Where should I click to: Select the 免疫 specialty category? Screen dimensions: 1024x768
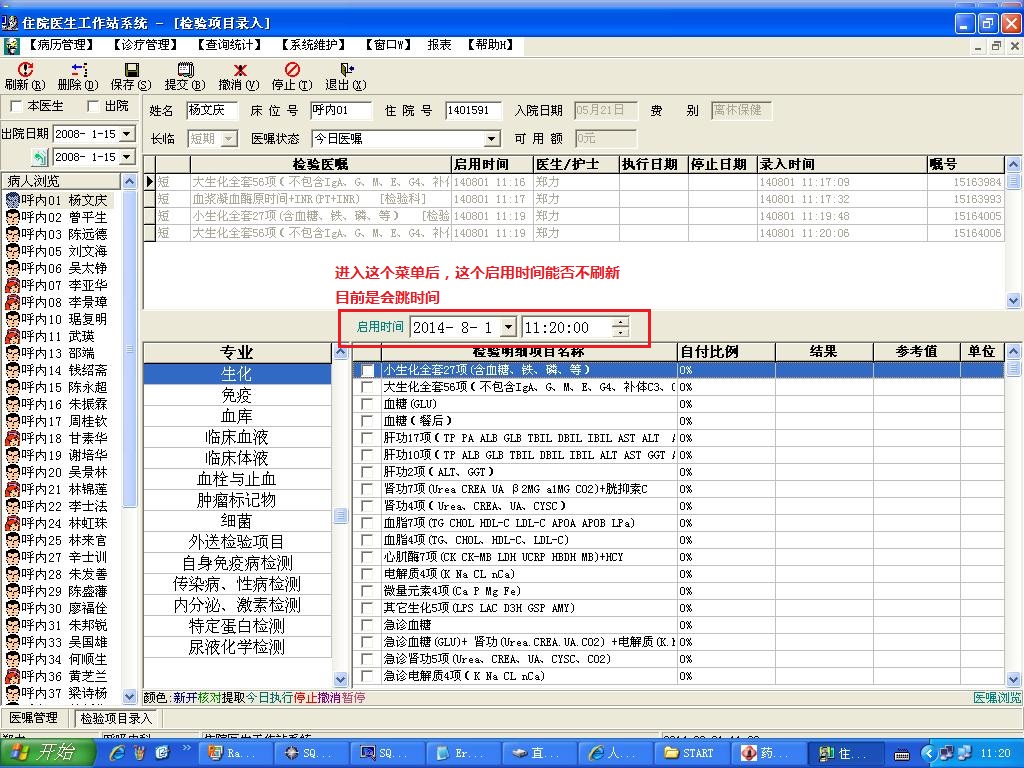(236, 395)
